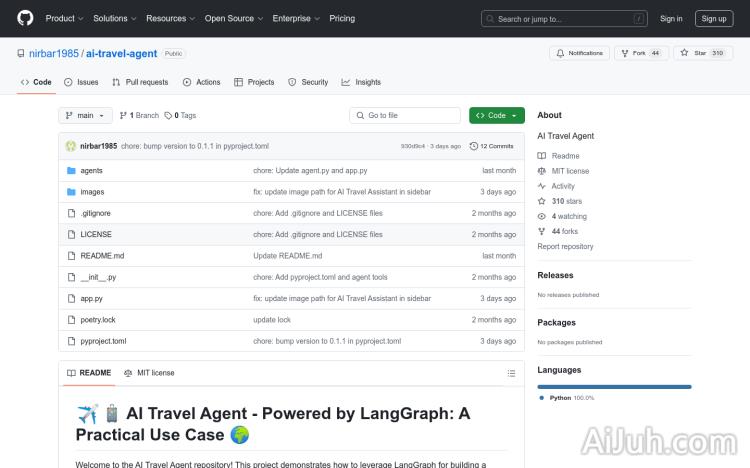Open the MIT license link in About
Image resolution: width=750 pixels, height=468 pixels.
(563, 171)
